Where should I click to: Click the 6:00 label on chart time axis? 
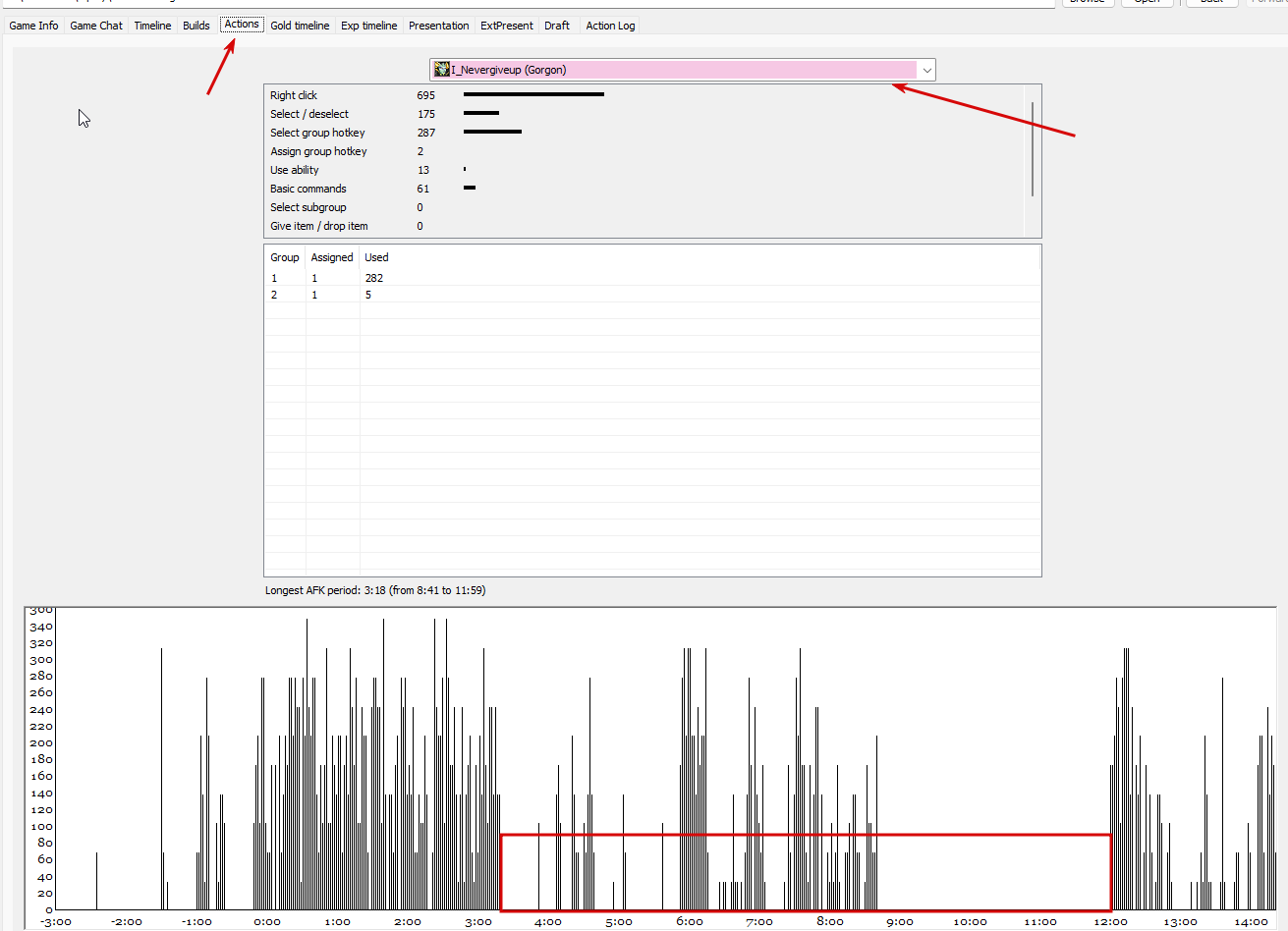click(x=690, y=922)
